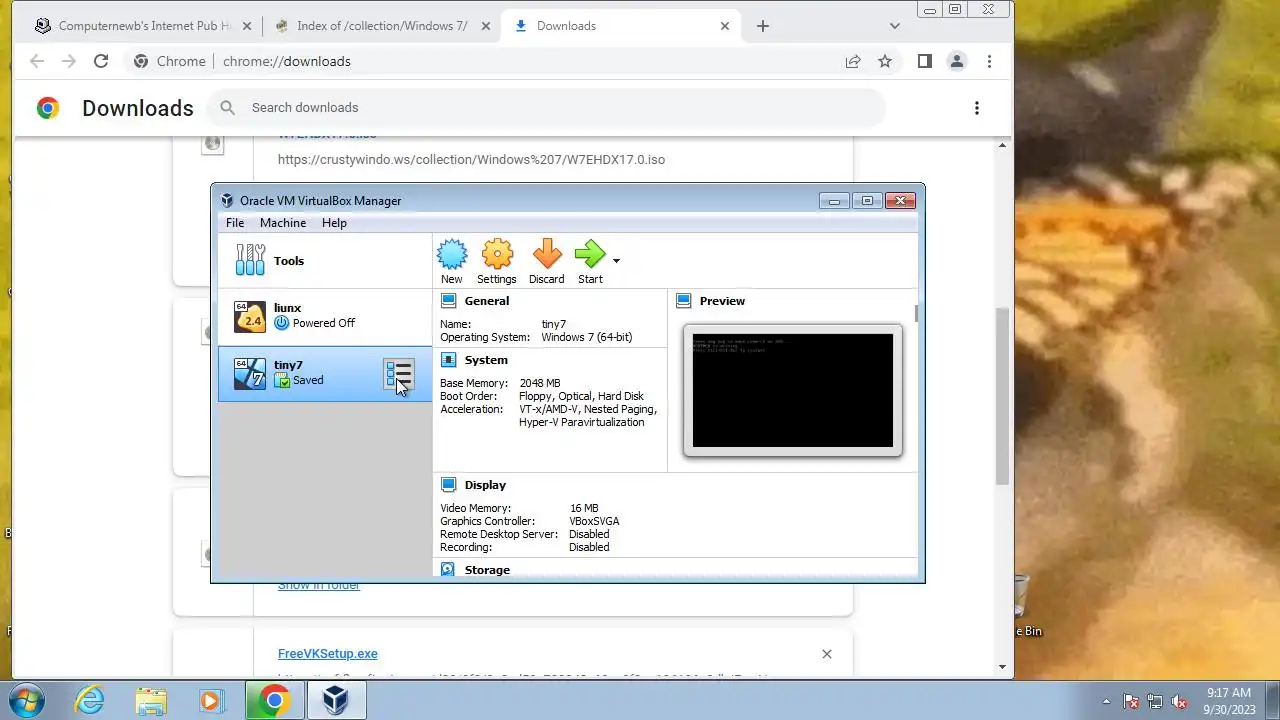Click the VirtualBox details pane scrollbar

click(x=916, y=314)
